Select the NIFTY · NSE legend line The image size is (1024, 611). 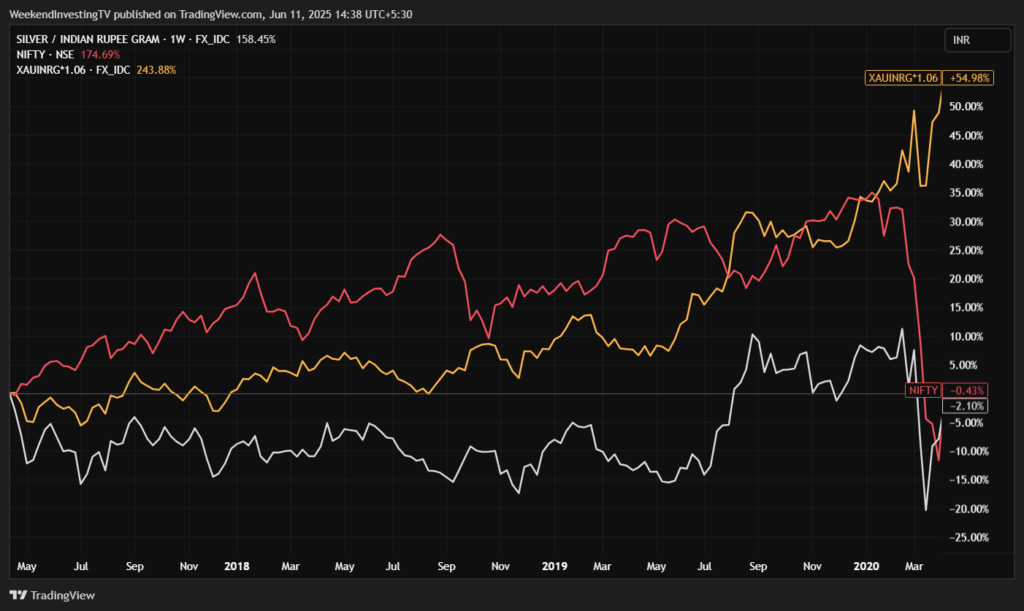pyautogui.click(x=45, y=55)
